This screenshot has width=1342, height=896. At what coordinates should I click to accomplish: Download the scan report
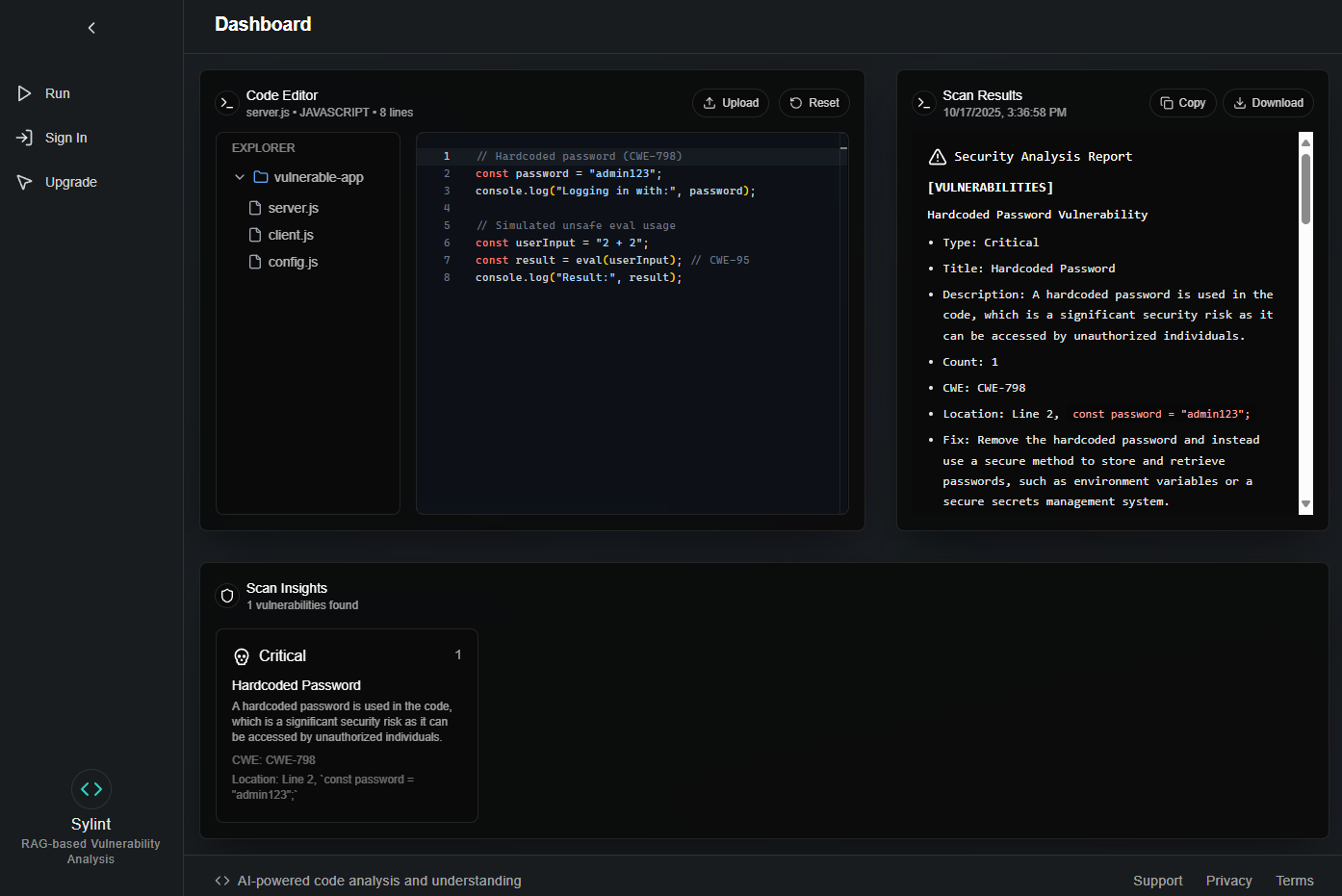[x=1268, y=103]
